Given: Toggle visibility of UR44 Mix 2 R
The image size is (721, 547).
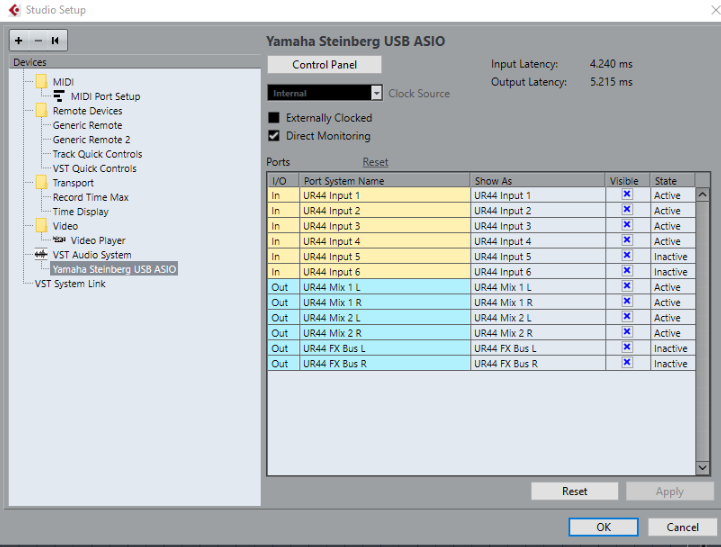Looking at the screenshot, I should 626,332.
